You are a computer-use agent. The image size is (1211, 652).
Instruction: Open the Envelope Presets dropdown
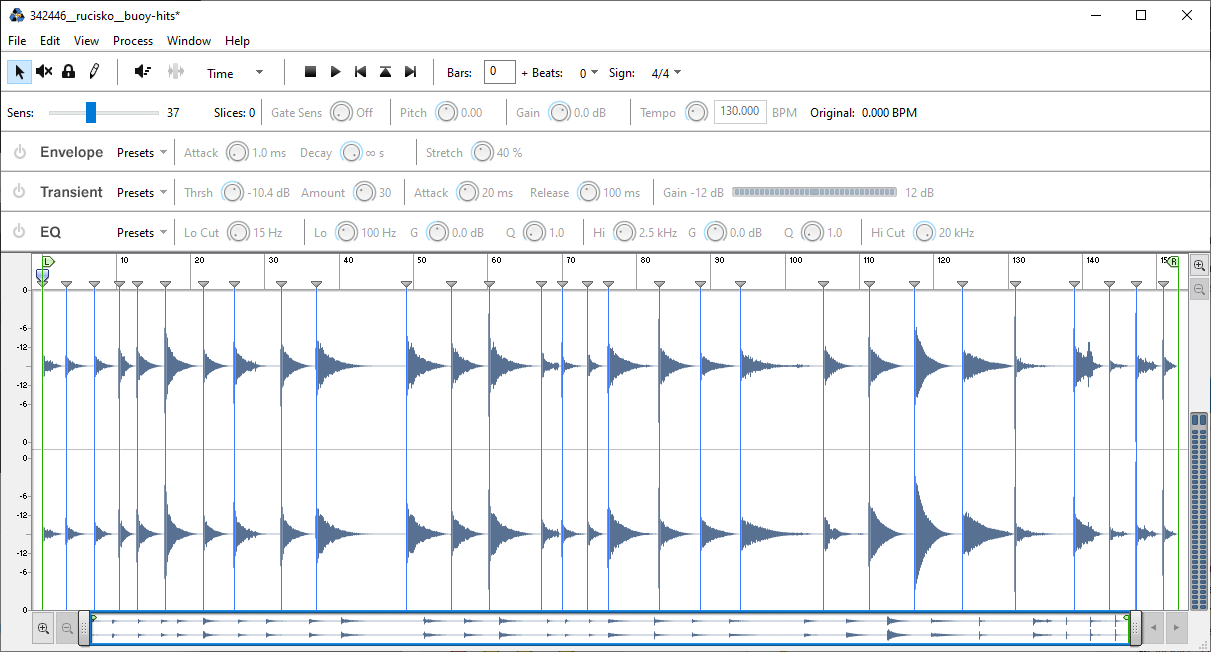pyautogui.click(x=142, y=153)
